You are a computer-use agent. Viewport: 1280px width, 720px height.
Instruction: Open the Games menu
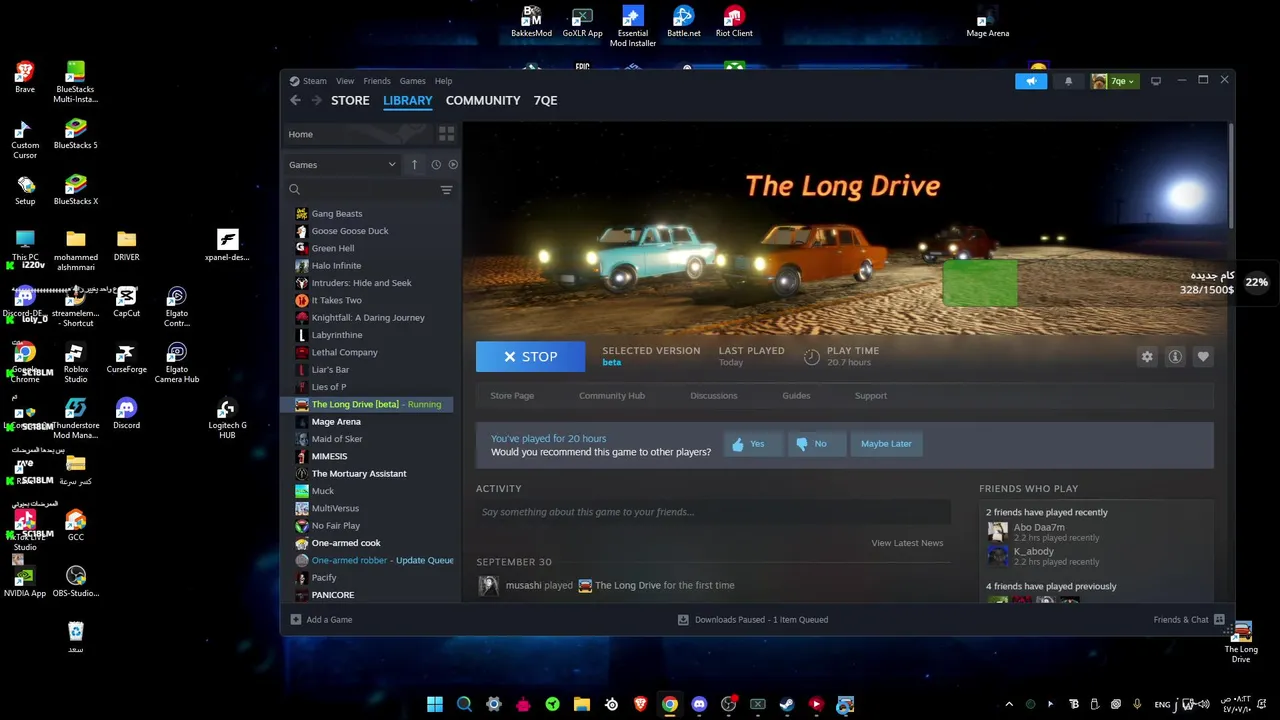coord(413,81)
